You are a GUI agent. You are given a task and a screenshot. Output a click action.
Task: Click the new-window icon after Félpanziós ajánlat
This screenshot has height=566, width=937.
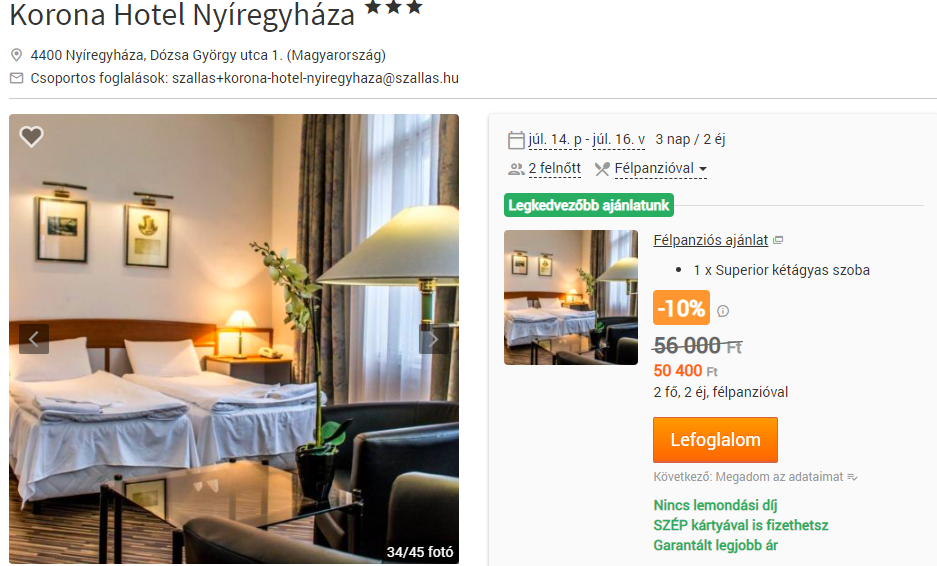pyautogui.click(x=778, y=240)
